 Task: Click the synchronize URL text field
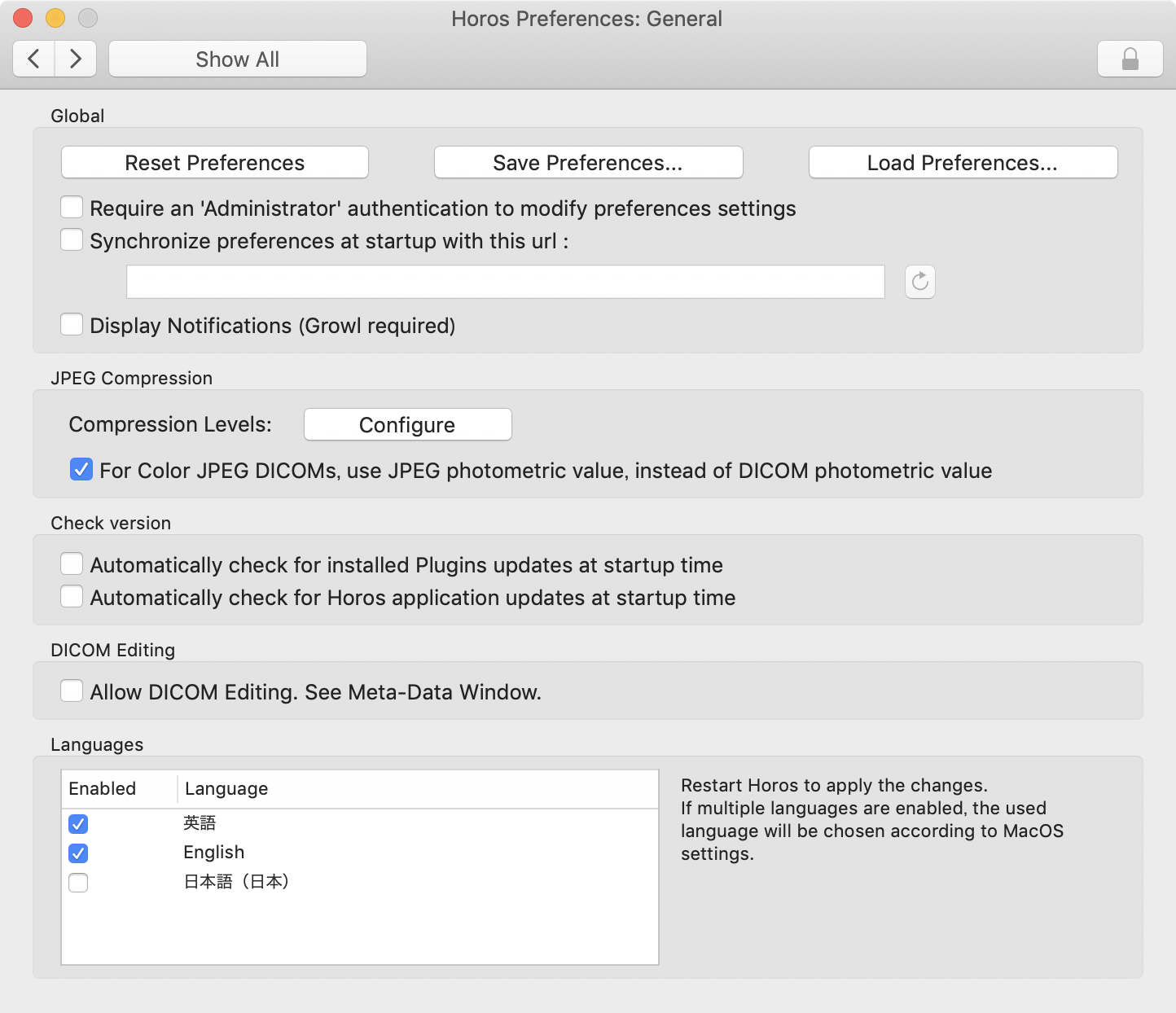click(506, 282)
